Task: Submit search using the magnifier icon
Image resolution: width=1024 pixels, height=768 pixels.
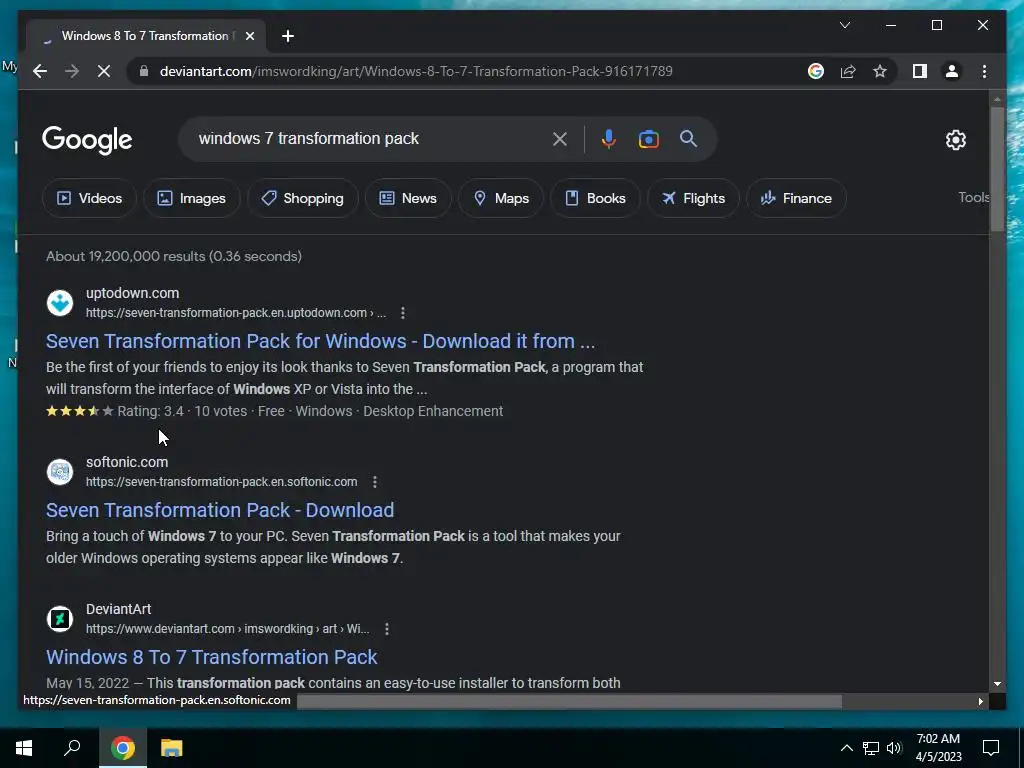Action: point(688,139)
